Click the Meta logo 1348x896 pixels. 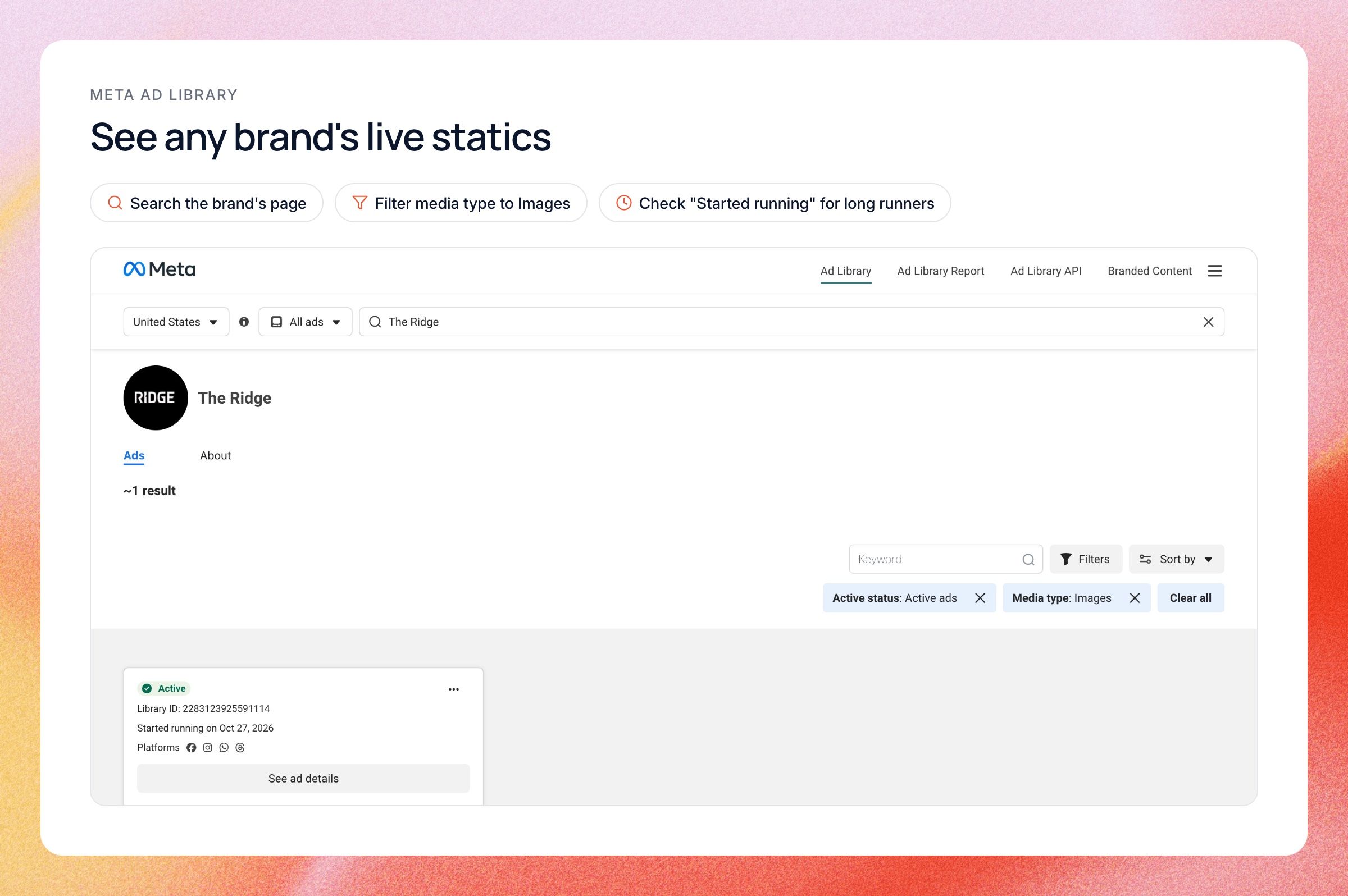[x=160, y=269]
